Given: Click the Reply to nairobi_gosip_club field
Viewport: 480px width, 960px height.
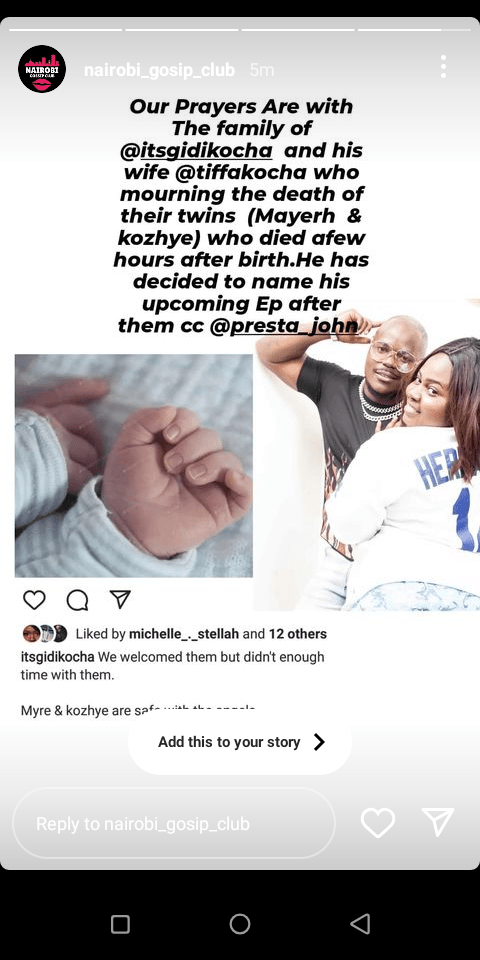Looking at the screenshot, I should click(174, 823).
